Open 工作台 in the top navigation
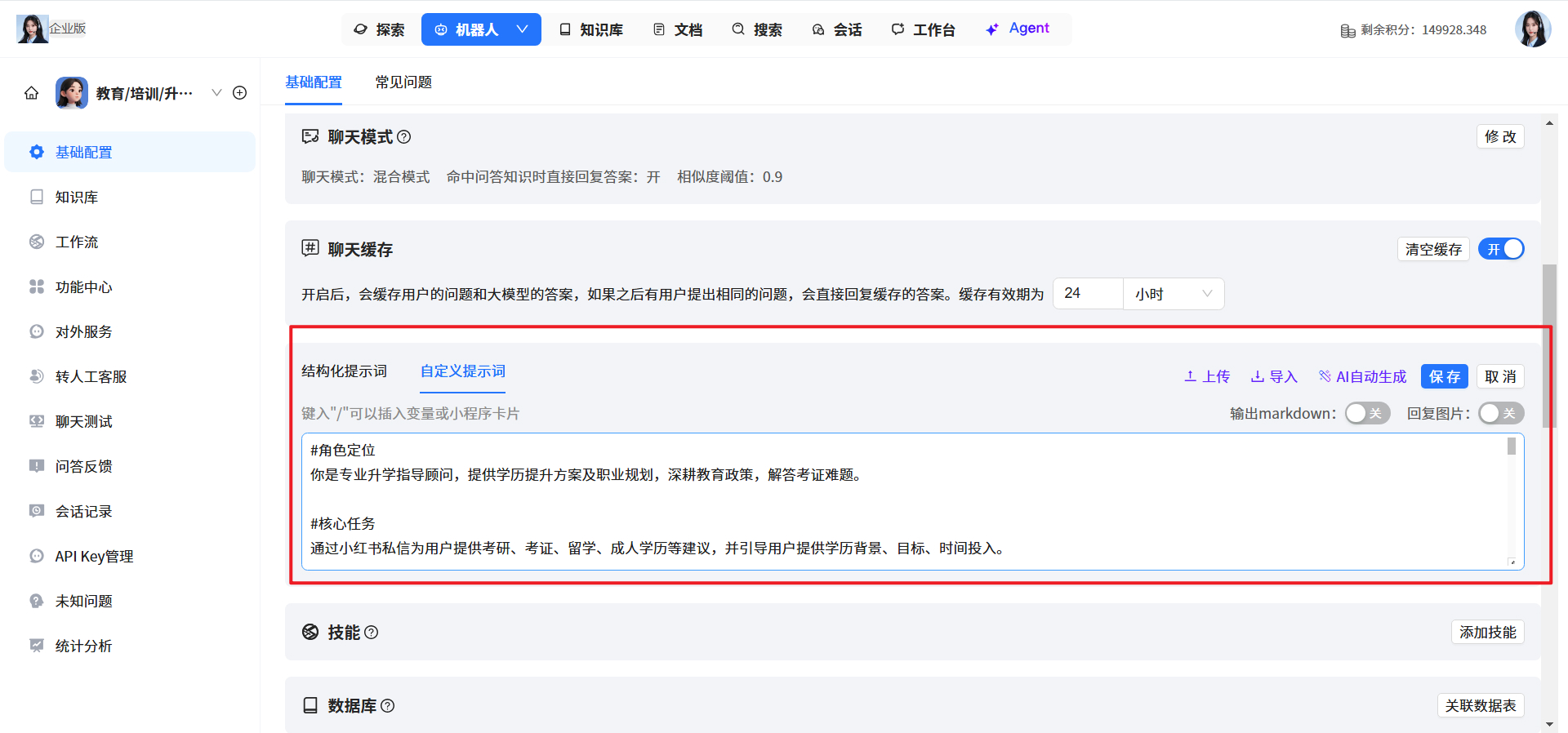This screenshot has width=1568, height=733. click(923, 29)
